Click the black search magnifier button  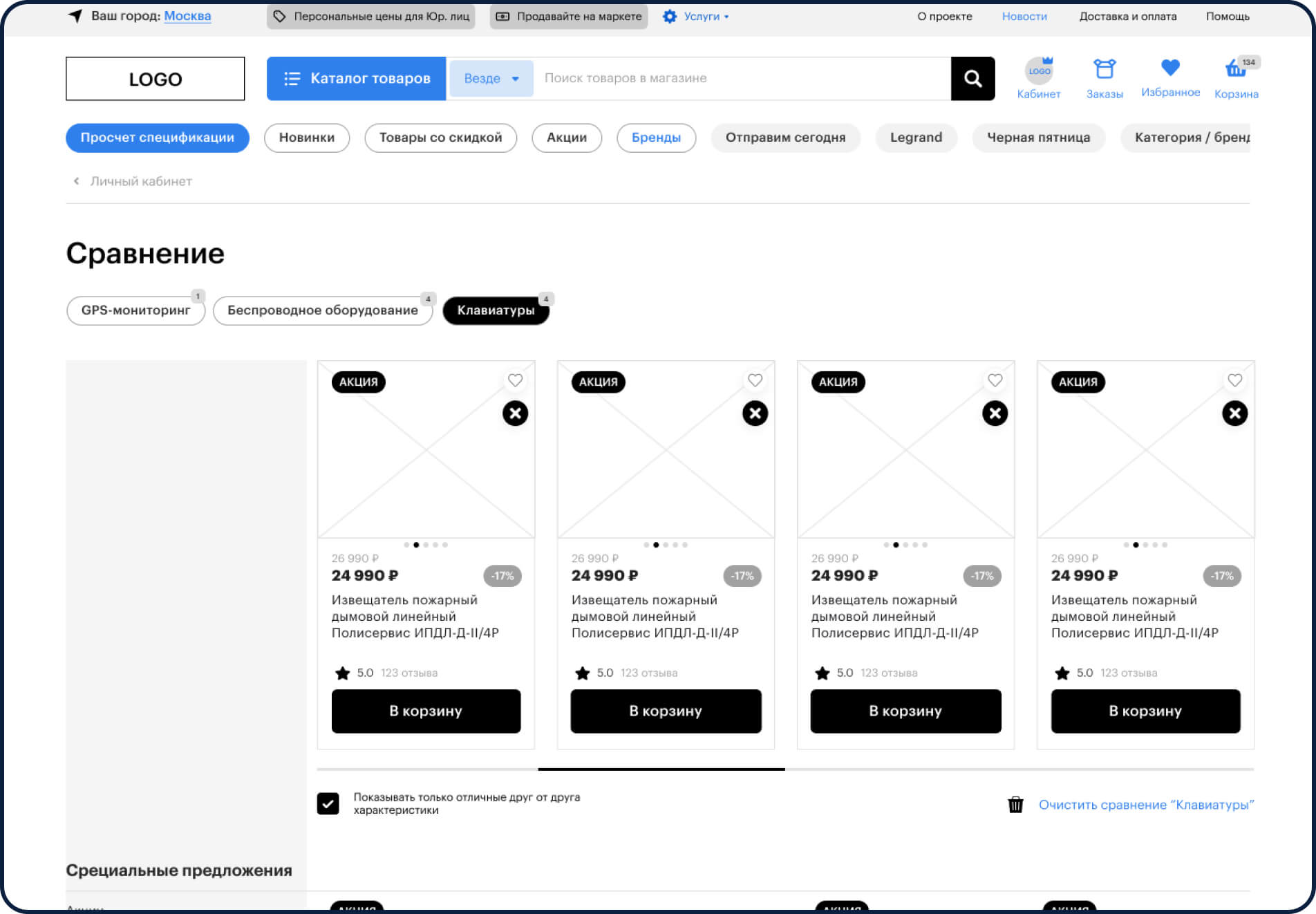tap(972, 79)
